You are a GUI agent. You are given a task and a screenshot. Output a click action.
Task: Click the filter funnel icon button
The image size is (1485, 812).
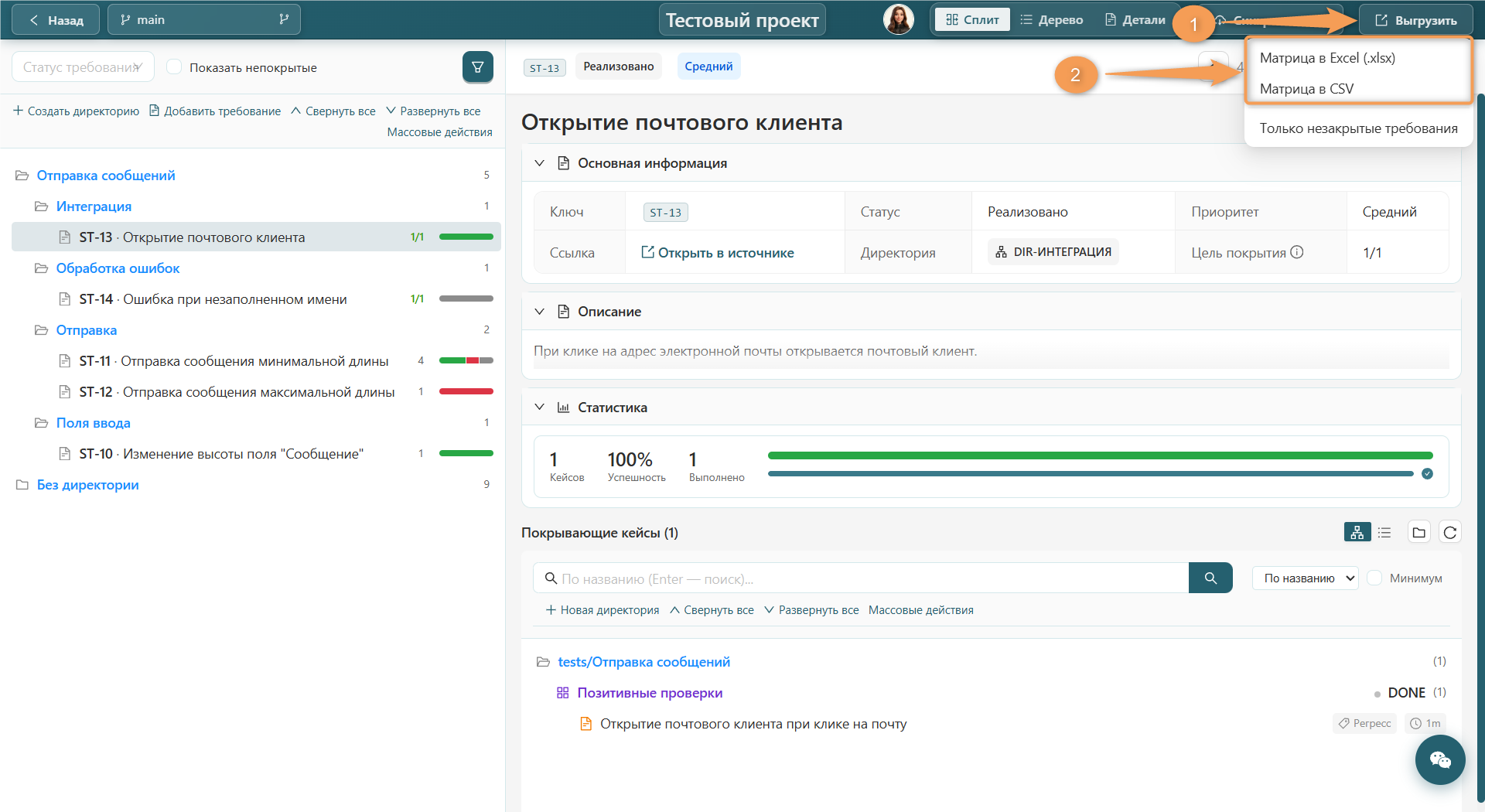(x=477, y=67)
